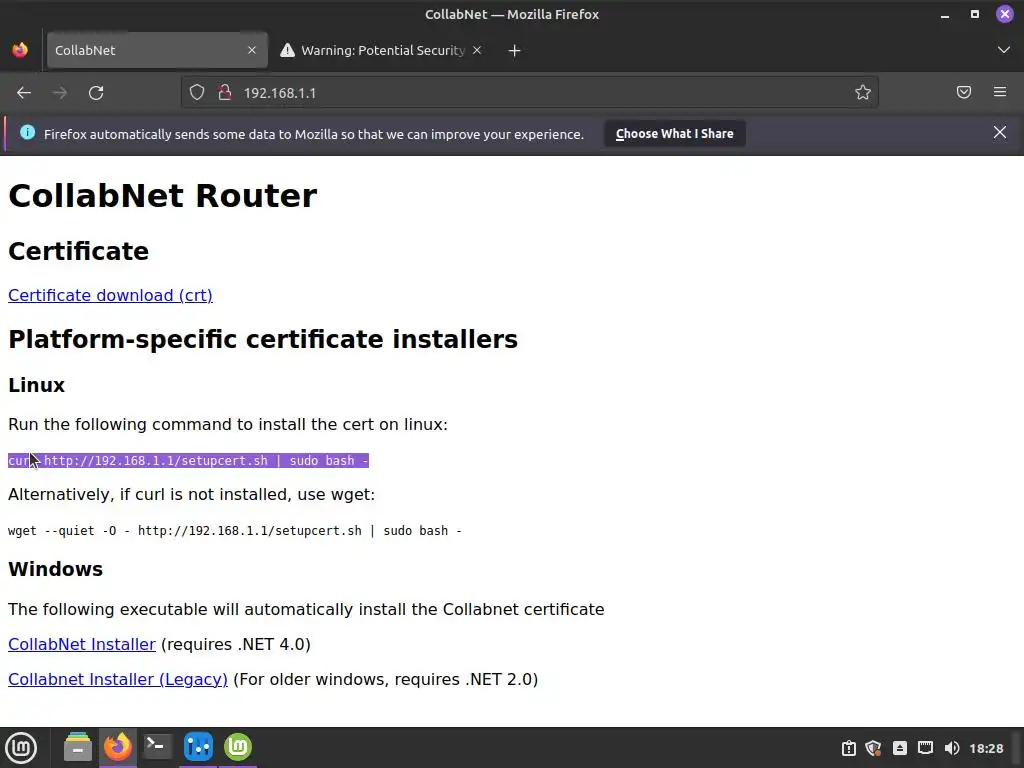The width and height of the screenshot is (1024, 768).
Task: Dismiss the Firefox data notification bar
Action: (1000, 133)
